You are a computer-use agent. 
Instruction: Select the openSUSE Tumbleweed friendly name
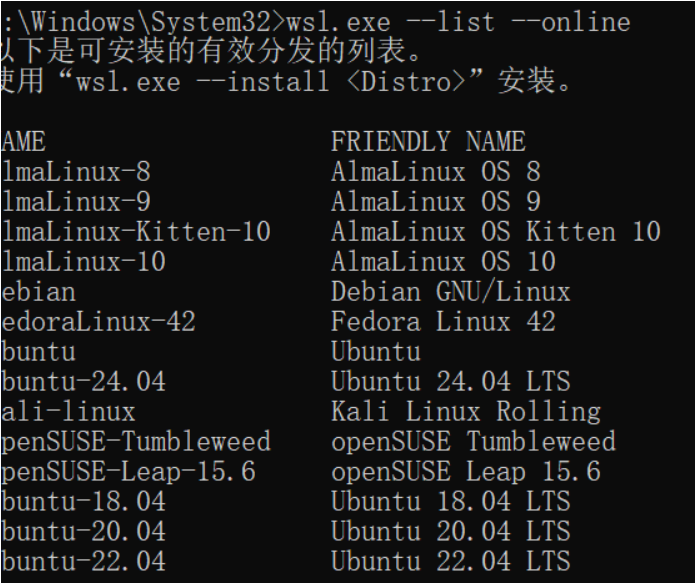[473, 441]
